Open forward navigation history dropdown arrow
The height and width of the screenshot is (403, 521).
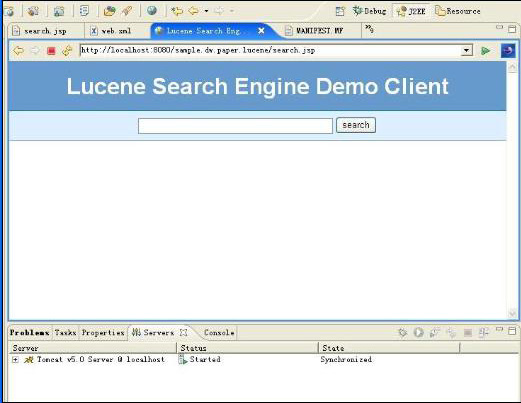coord(232,11)
